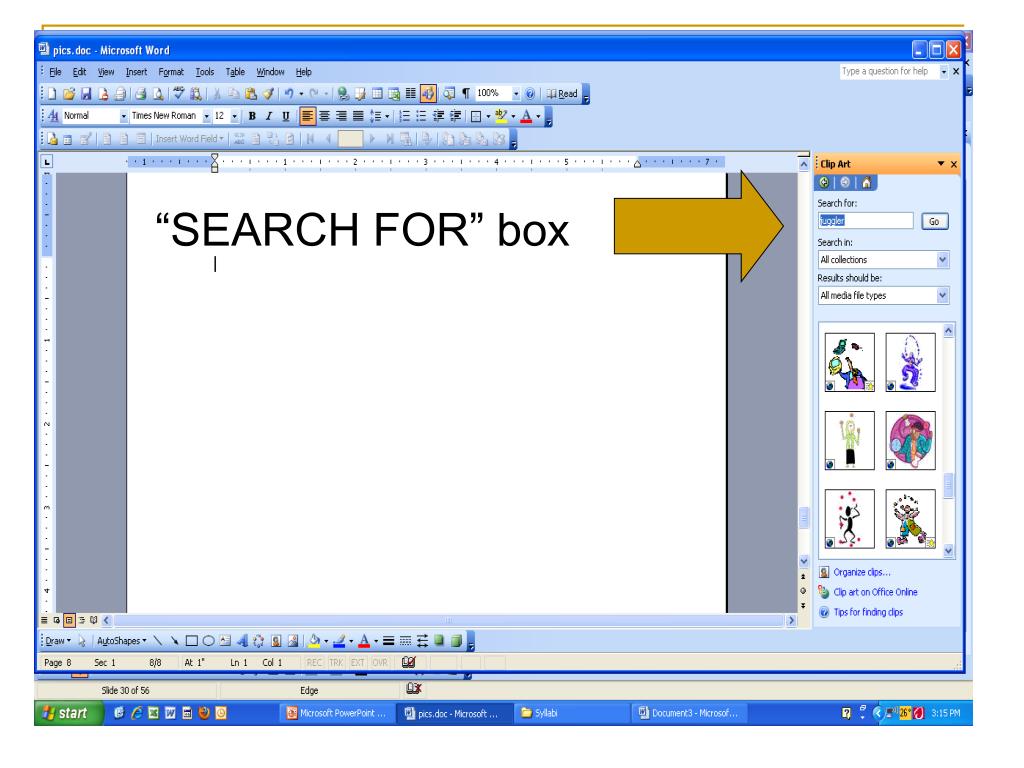1024x768 pixels.
Task: Toggle Italic formatting
Action: (x=268, y=116)
